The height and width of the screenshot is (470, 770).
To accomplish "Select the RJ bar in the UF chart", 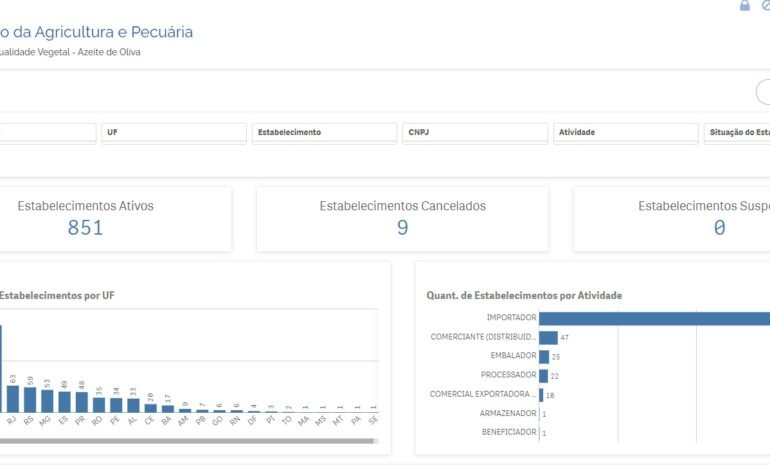I will tap(13, 399).
